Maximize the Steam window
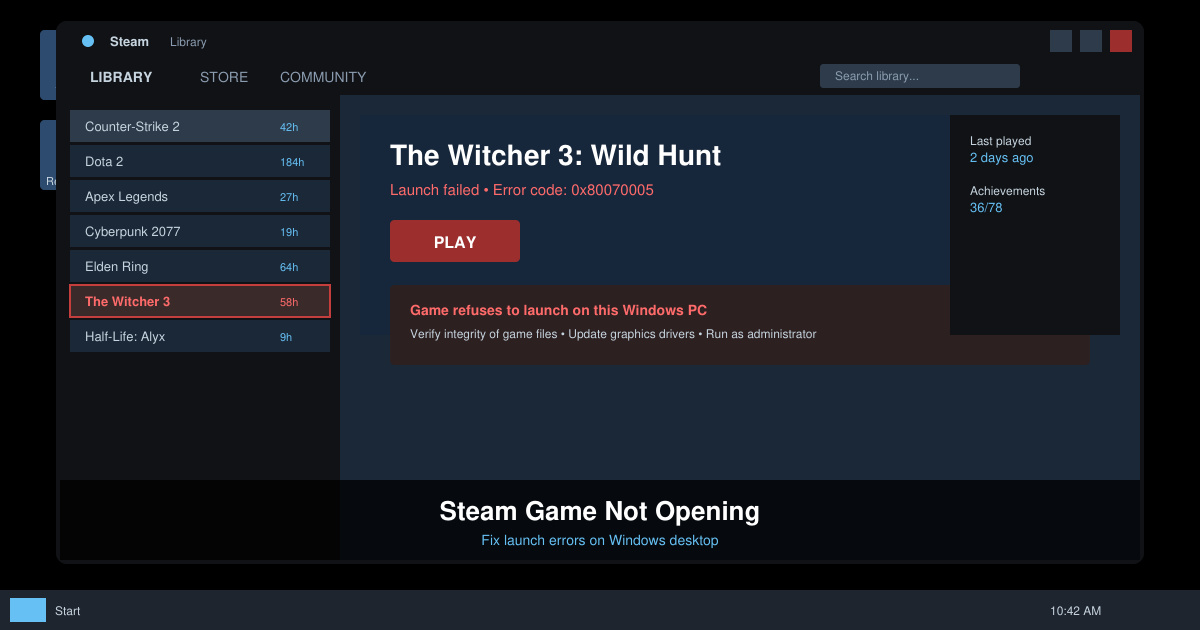 coord(1091,41)
